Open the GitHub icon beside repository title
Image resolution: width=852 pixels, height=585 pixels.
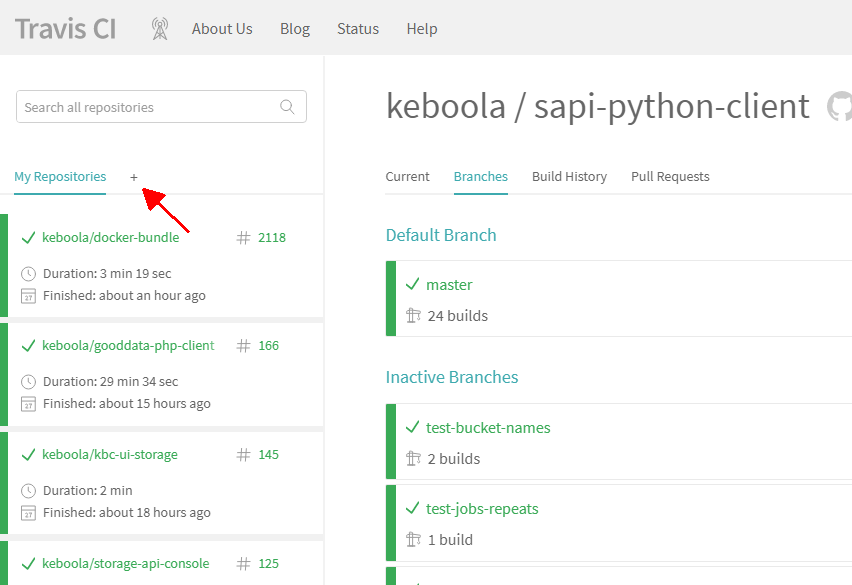[840, 106]
